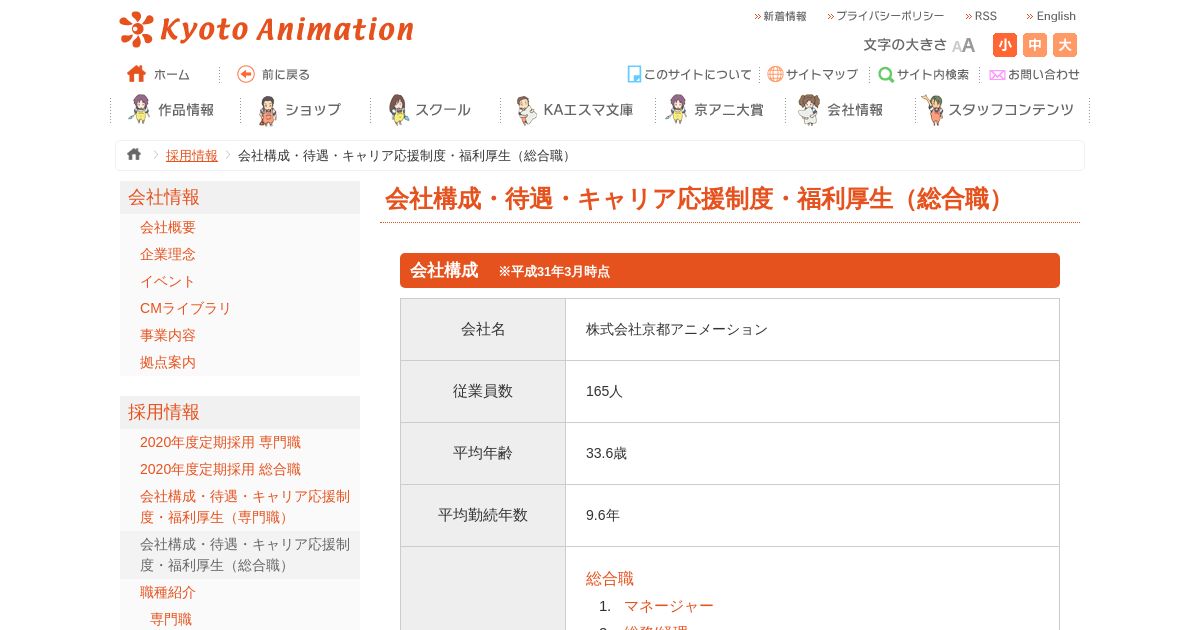Image resolution: width=1200 pixels, height=630 pixels.
Task: Click the マネージャー job link
Action: 668,606
